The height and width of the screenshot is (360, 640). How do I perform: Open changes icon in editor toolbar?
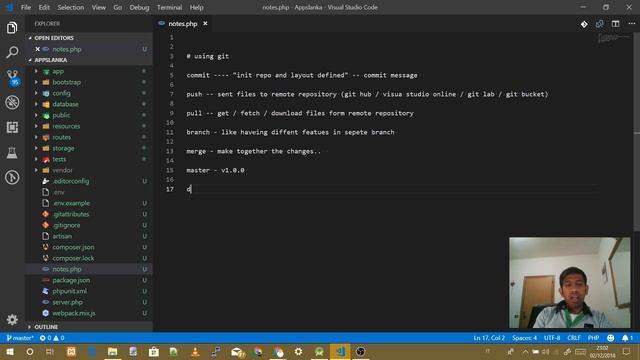[x=600, y=24]
